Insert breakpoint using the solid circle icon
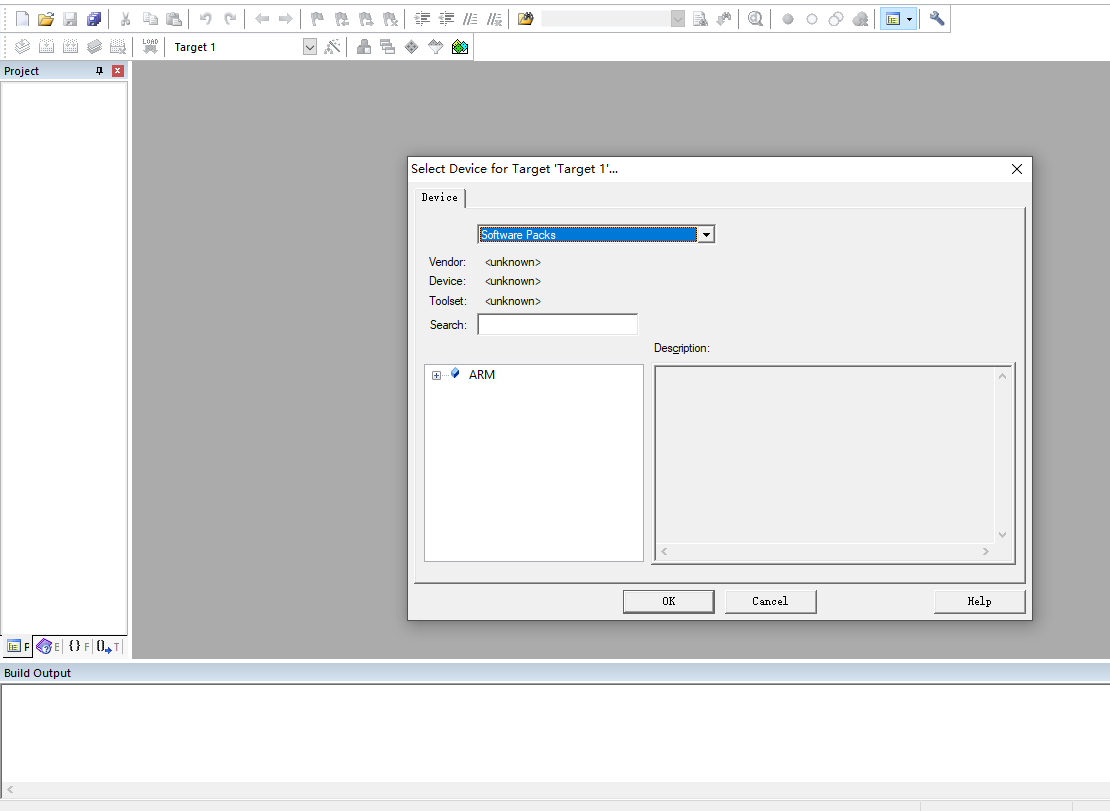Screen dimensions: 1110x811 (x=788, y=19)
